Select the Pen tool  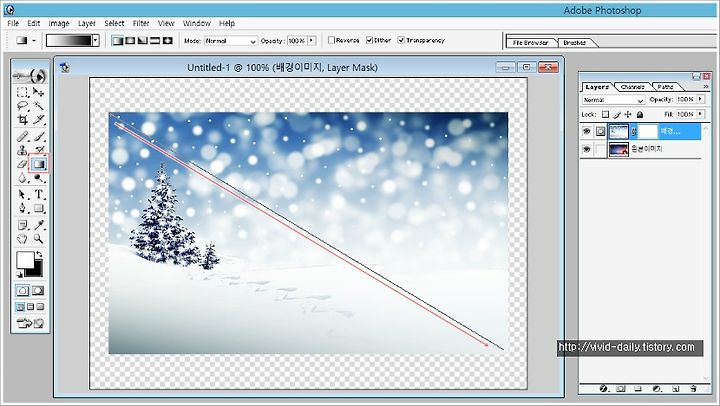pyautogui.click(x=22, y=209)
